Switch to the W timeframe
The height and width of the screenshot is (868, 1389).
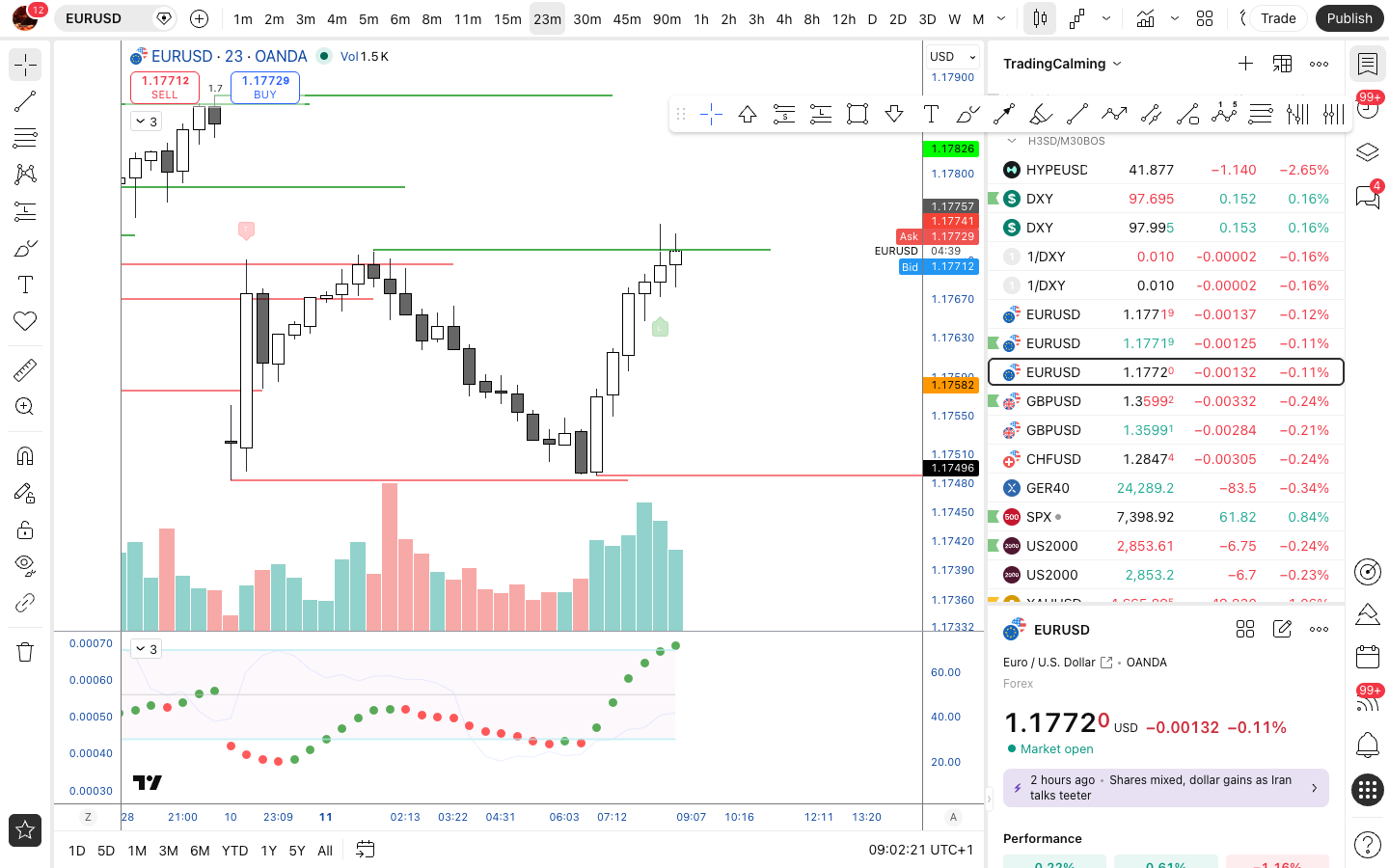pyautogui.click(x=954, y=18)
